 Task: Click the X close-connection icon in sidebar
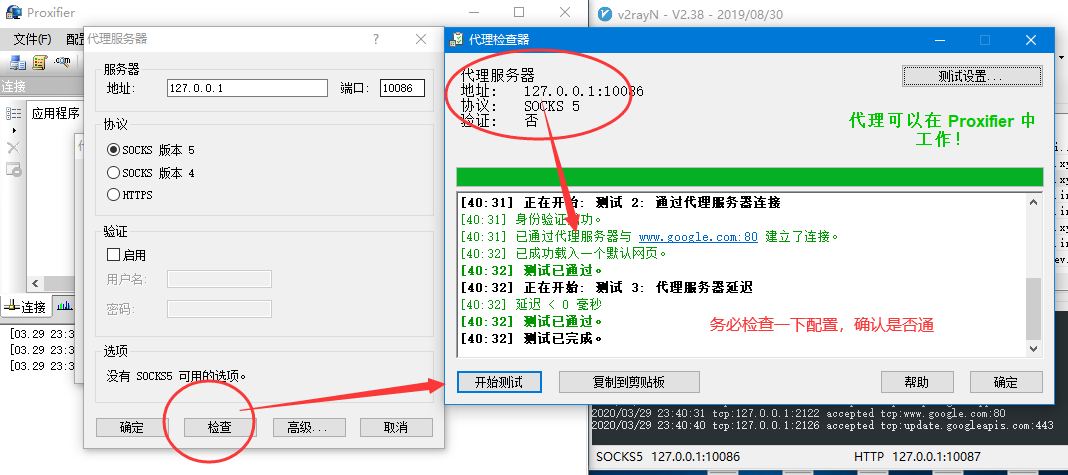tap(14, 148)
